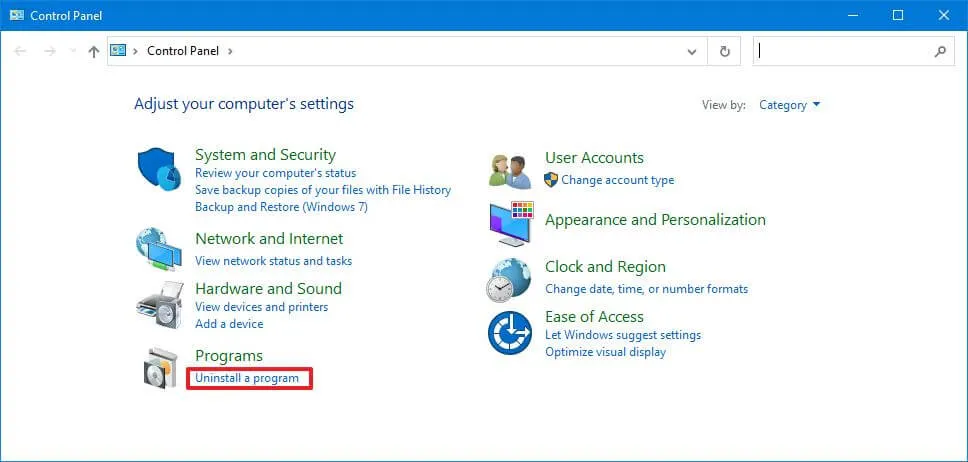Open the View by Category dropdown
The height and width of the screenshot is (462, 968).
click(789, 105)
